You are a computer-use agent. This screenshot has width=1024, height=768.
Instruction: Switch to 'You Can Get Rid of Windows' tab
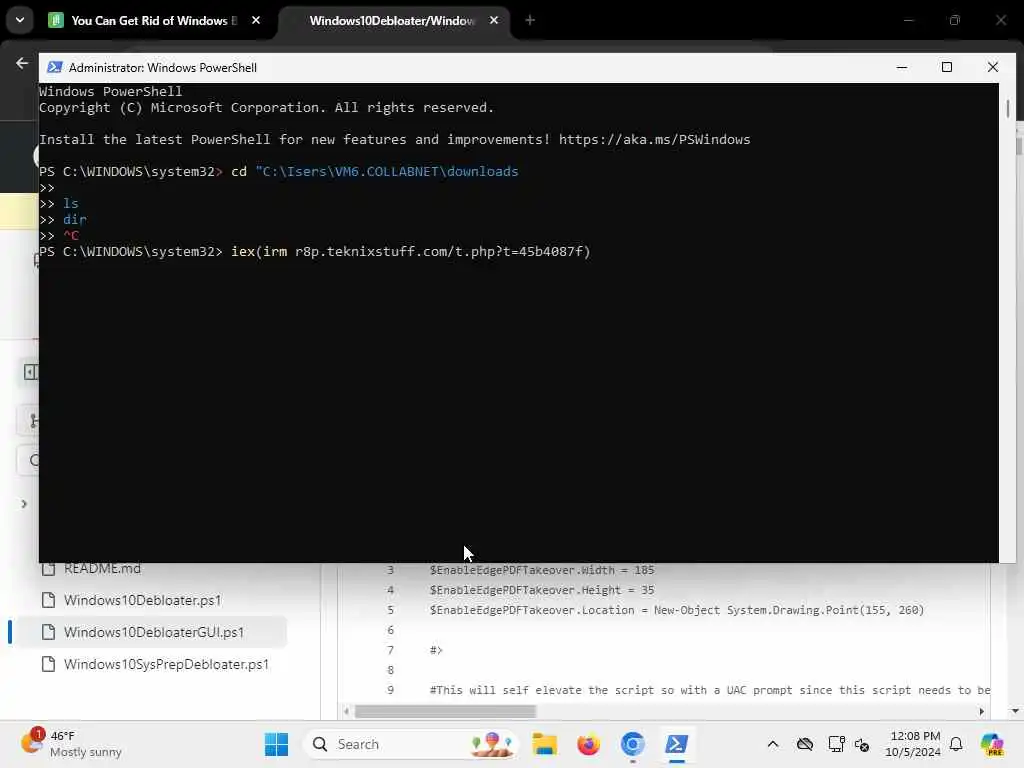(x=153, y=20)
